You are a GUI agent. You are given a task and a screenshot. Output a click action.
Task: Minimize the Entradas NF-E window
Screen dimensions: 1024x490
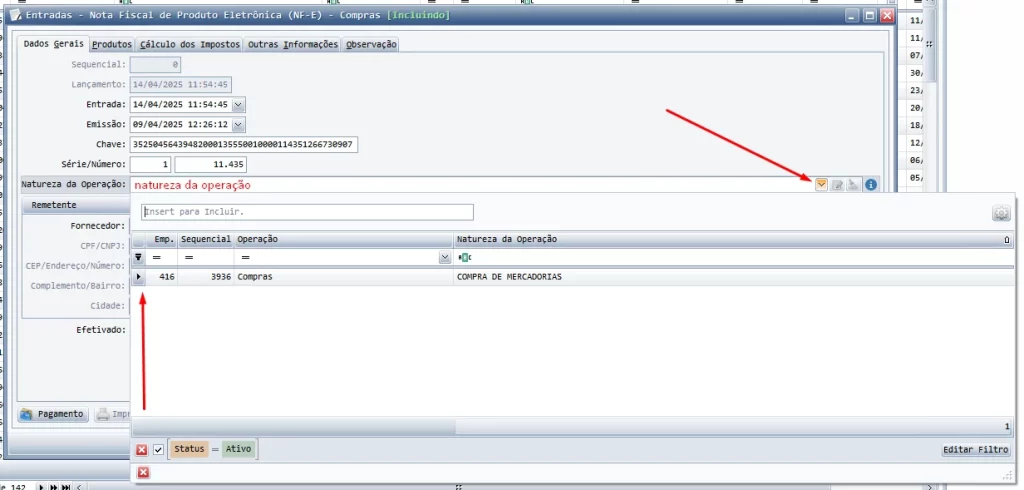[x=852, y=16]
